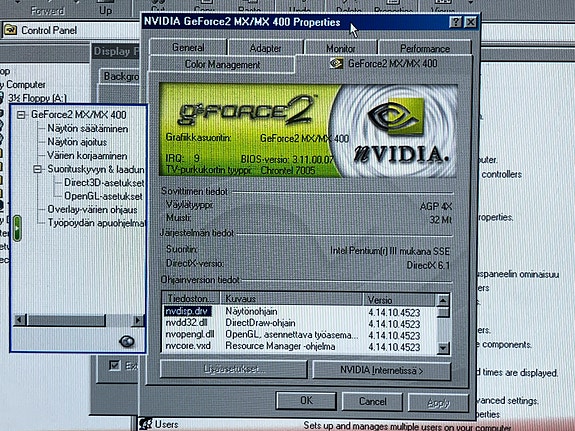The width and height of the screenshot is (575, 431).
Task: Click the Control Panel folder icon
Action: click(x=10, y=30)
